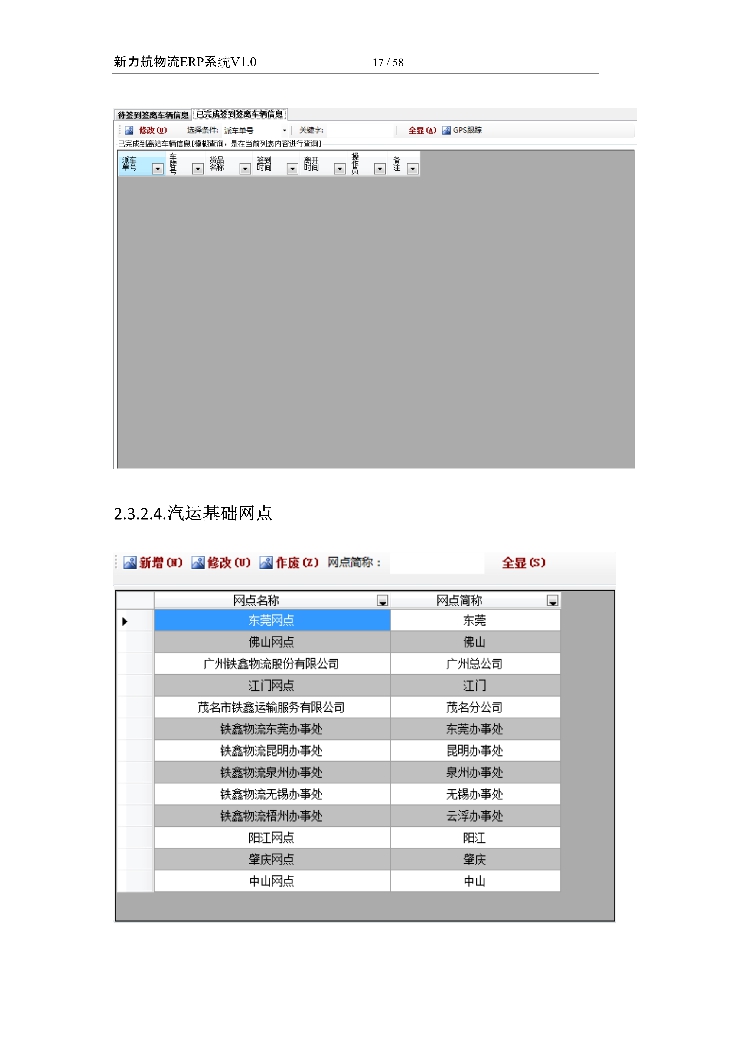This screenshot has width=750, height=1060.
Task: Click the 云浮办事处 short-name cell
Action: pos(475,816)
